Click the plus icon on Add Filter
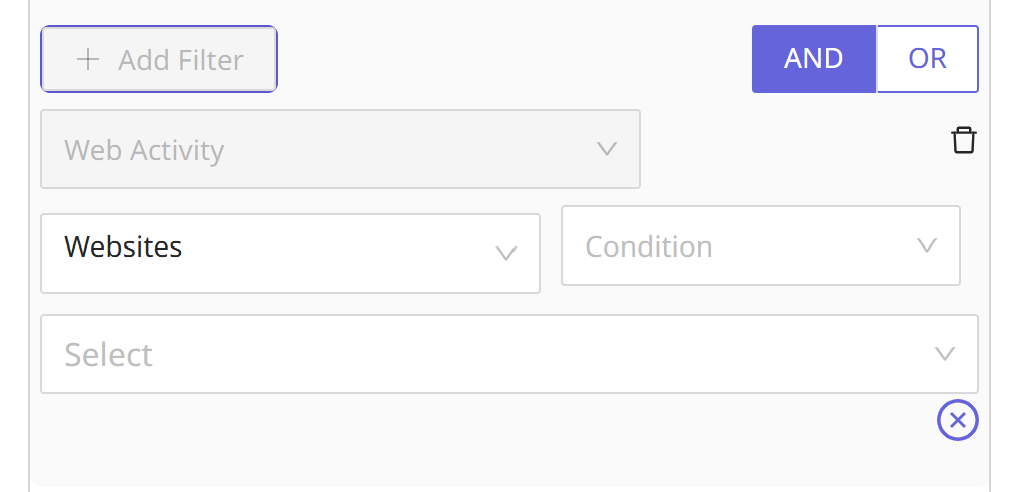Viewport: 1022px width, 492px height. 88,59
